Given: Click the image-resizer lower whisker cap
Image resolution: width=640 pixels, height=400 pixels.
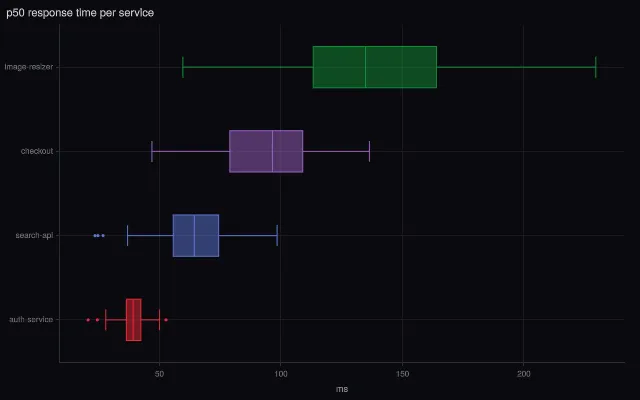Looking at the screenshot, I should pyautogui.click(x=183, y=67).
